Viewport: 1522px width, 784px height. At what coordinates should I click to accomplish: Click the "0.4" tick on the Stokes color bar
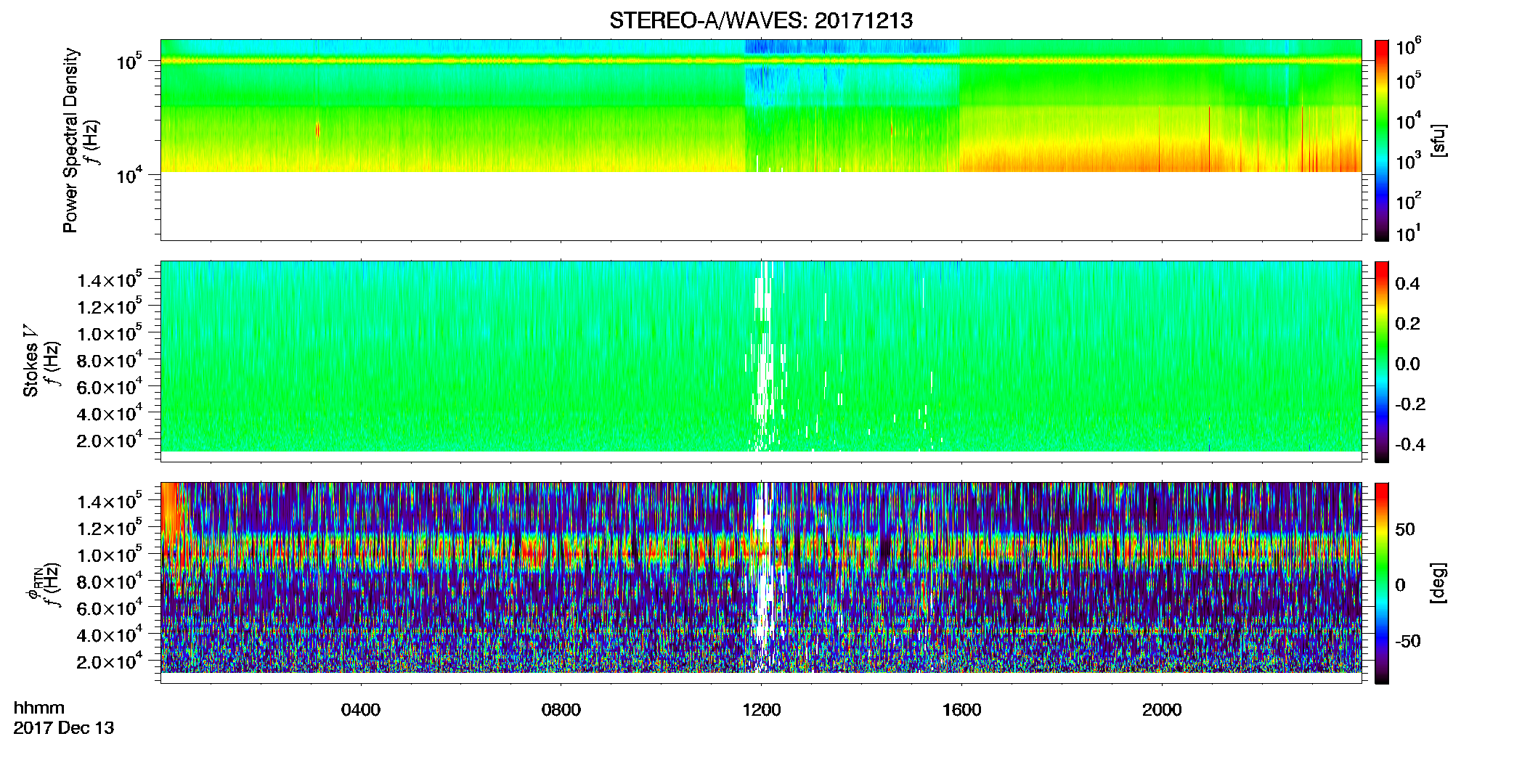(1407, 284)
